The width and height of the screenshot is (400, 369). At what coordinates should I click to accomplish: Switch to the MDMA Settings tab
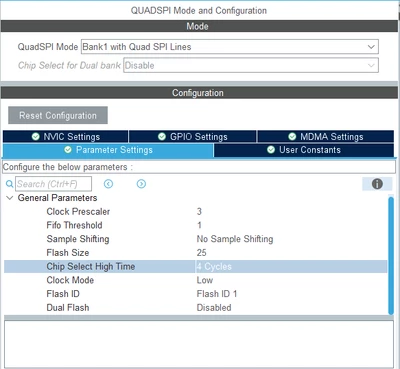point(326,137)
